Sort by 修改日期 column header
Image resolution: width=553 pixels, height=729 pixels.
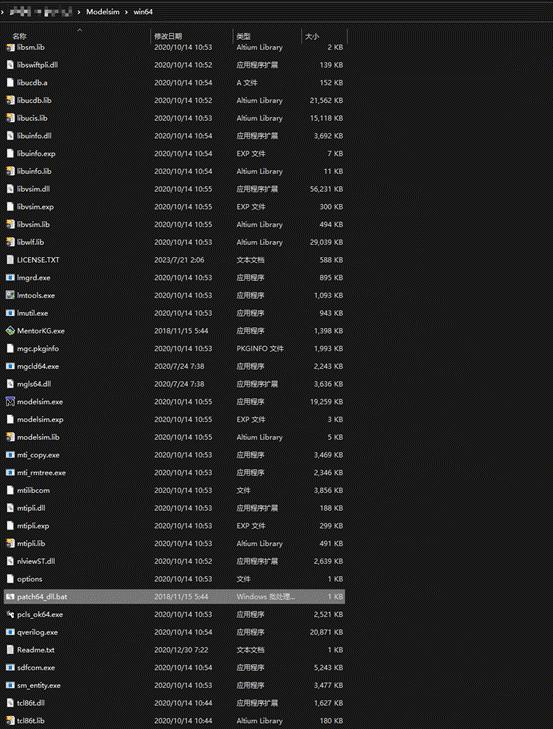click(x=168, y=36)
